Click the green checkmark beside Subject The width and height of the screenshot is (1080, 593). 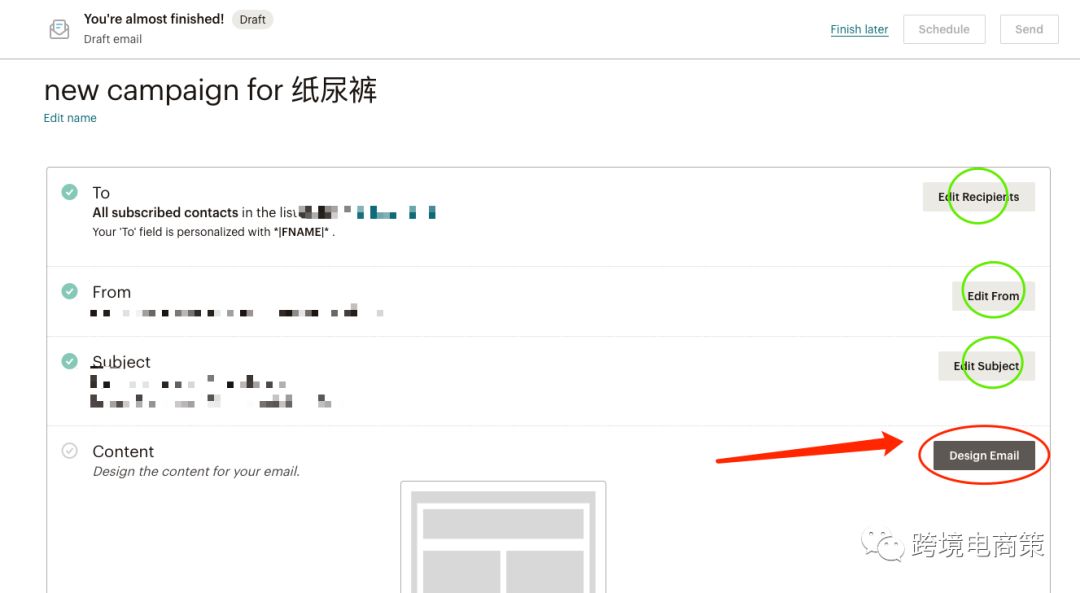pos(70,361)
